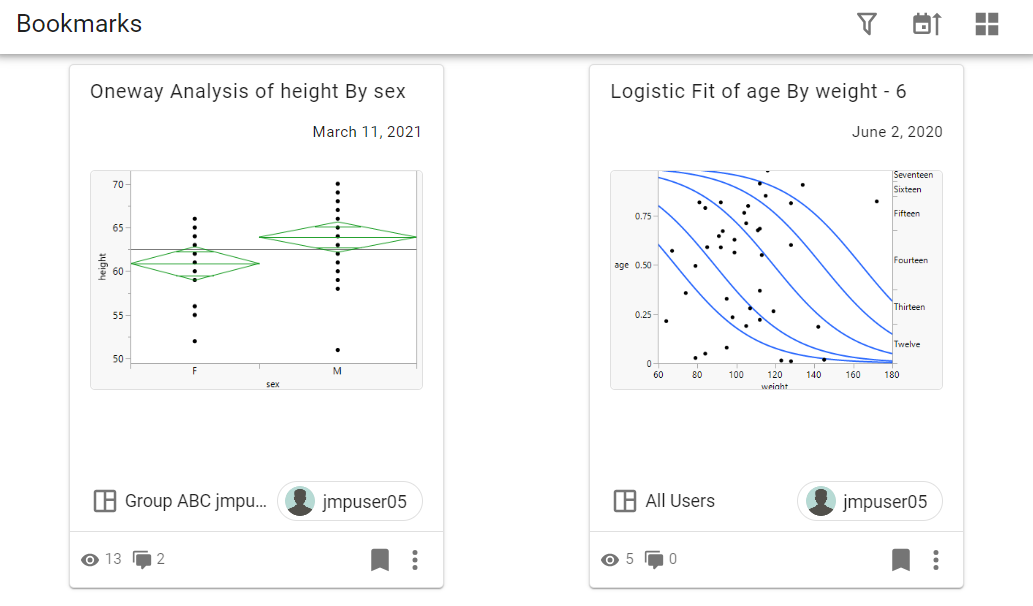Toggle bookmark on Logistic Fit card
This screenshot has height=606, width=1033.
click(901, 560)
